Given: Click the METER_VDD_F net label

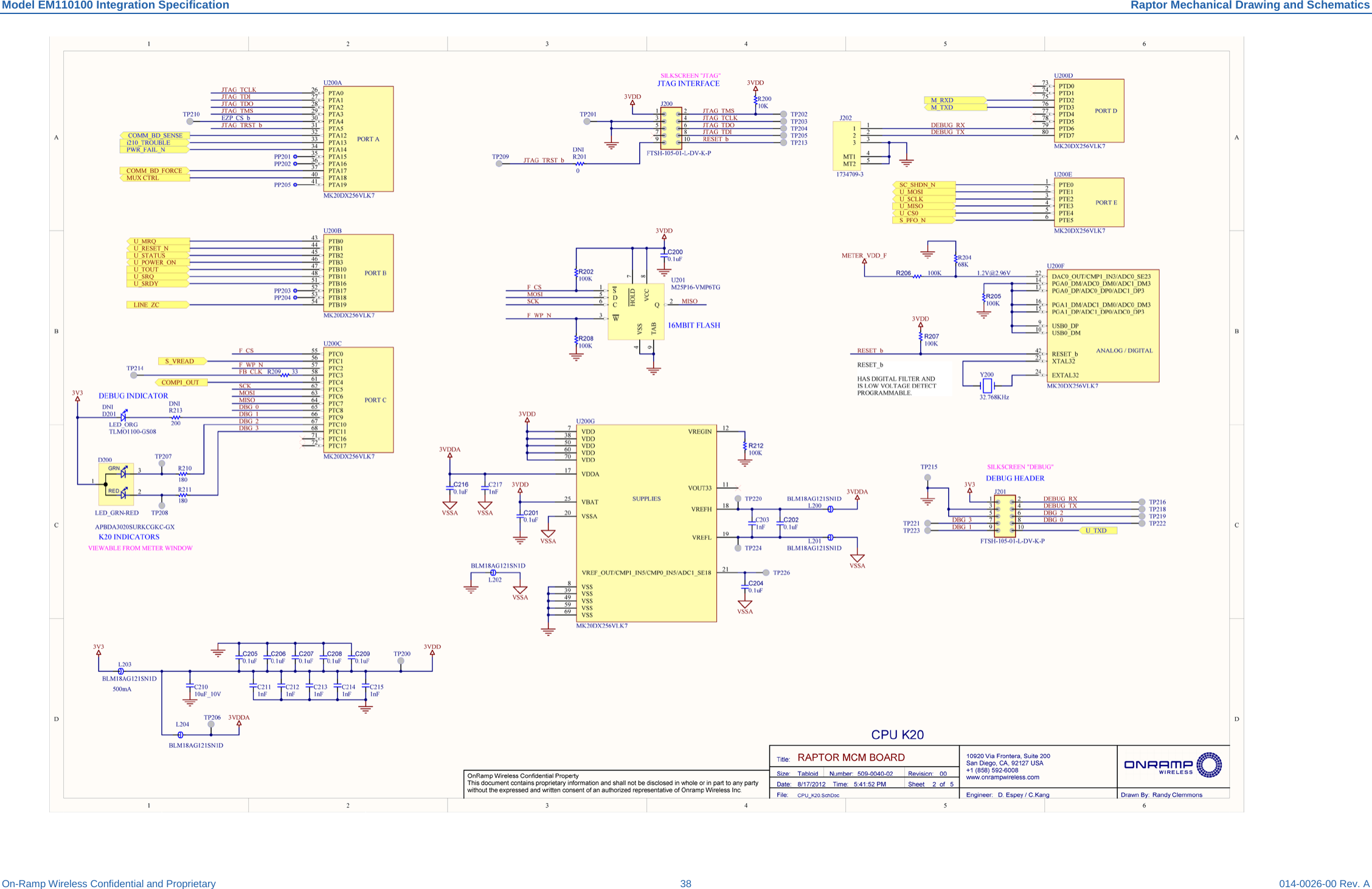Looking at the screenshot, I should [864, 256].
